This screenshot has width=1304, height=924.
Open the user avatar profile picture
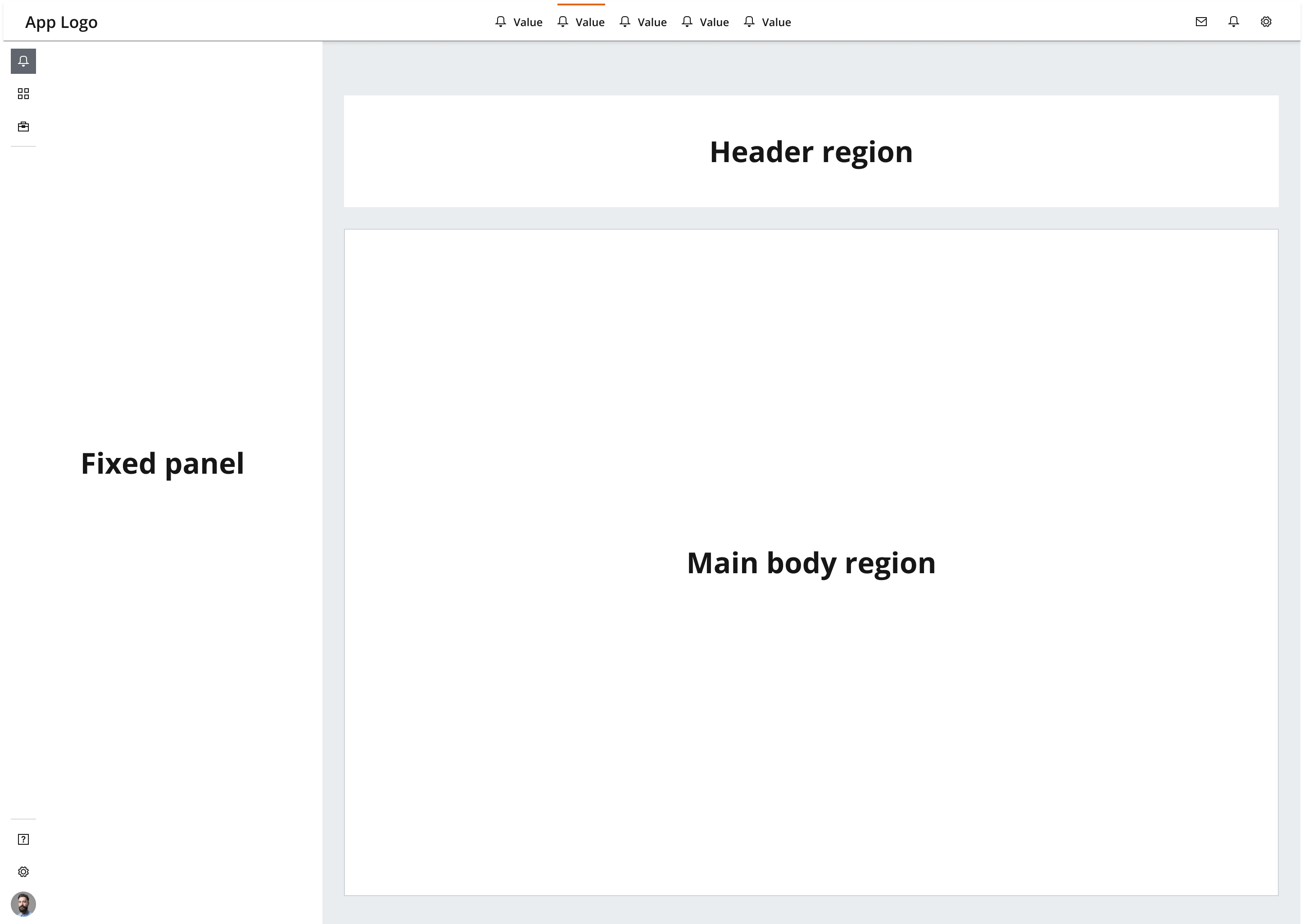tap(23, 904)
